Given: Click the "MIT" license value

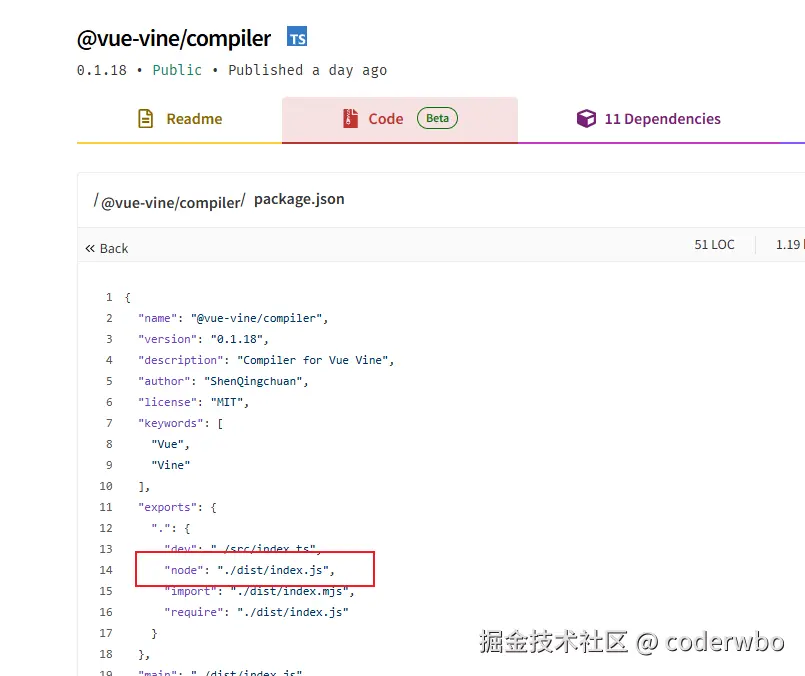Looking at the screenshot, I should click(227, 402).
